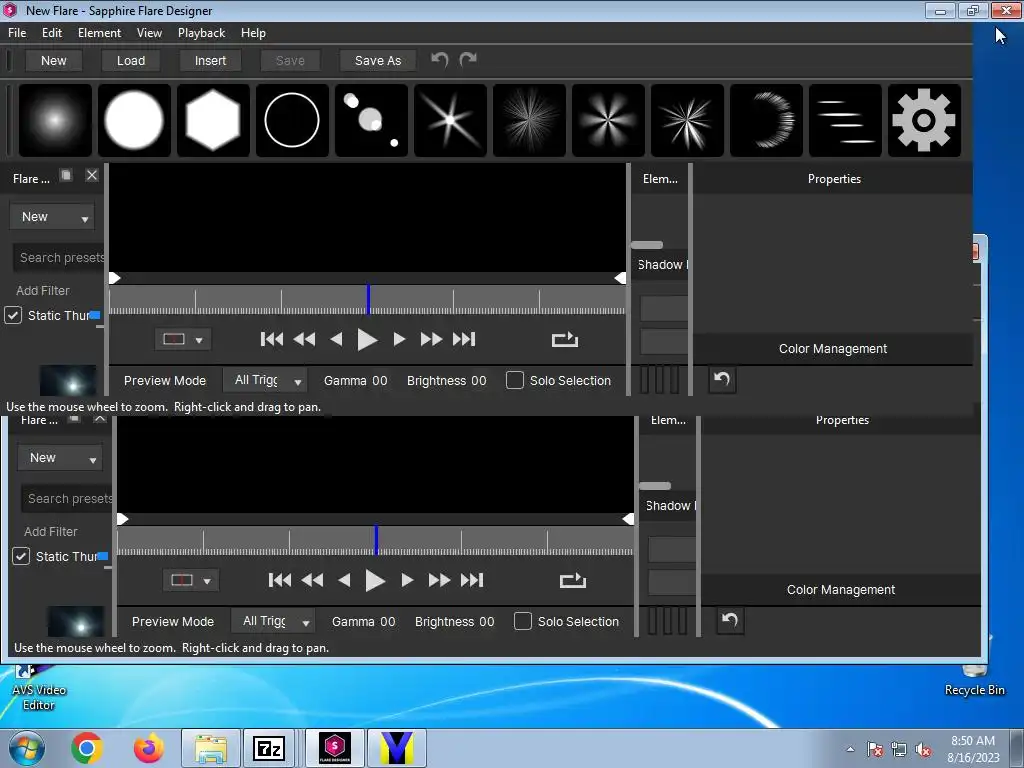1024x768 pixels.
Task: Toggle upper Static Thumbnails checkbox
Action: (13, 315)
